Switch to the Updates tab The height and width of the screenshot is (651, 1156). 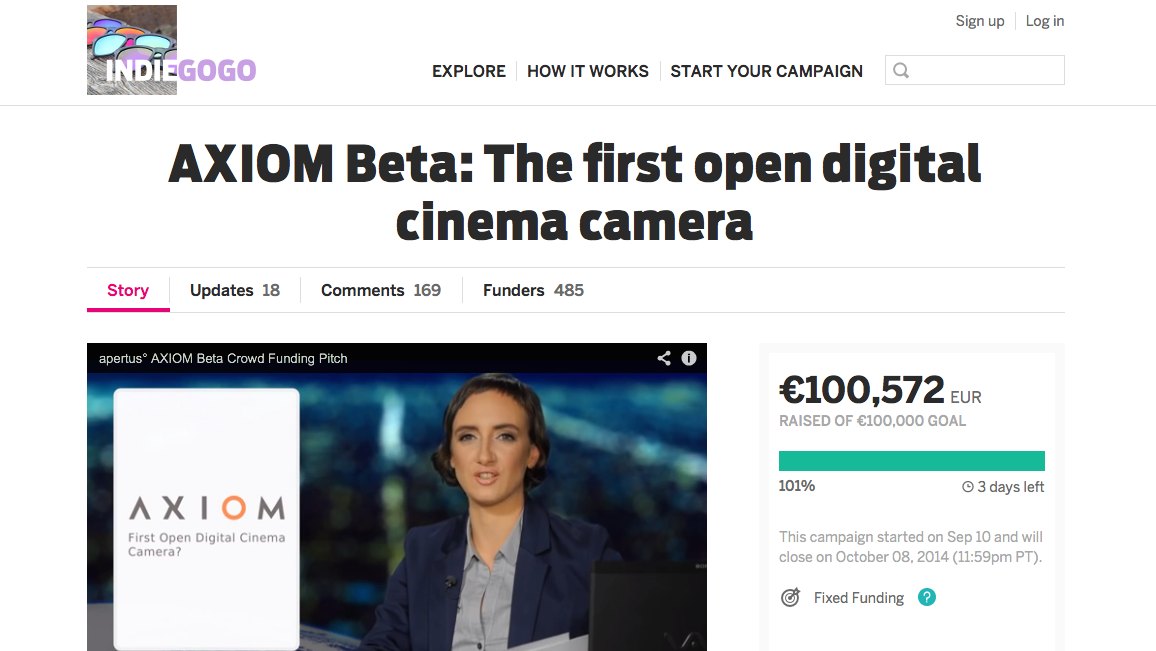[x=235, y=291]
